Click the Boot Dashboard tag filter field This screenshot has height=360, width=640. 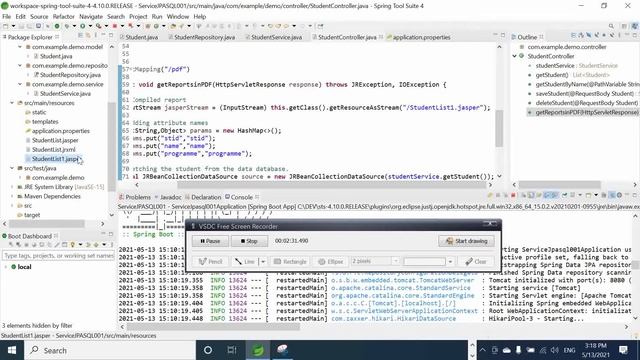[58, 256]
